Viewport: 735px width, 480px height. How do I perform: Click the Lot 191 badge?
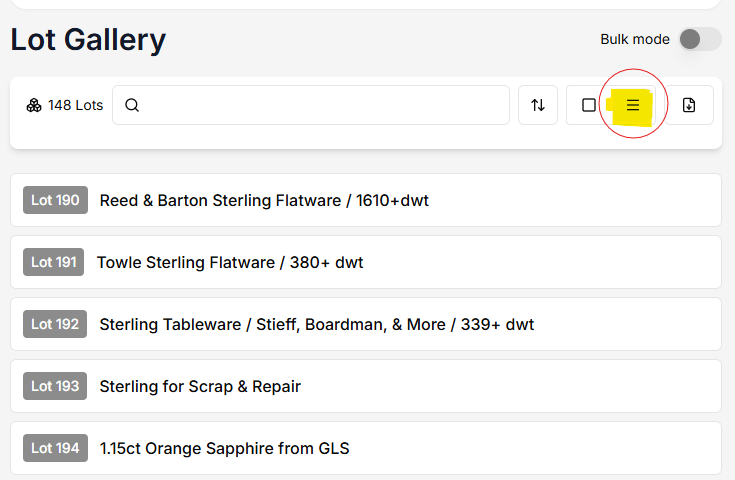click(54, 262)
